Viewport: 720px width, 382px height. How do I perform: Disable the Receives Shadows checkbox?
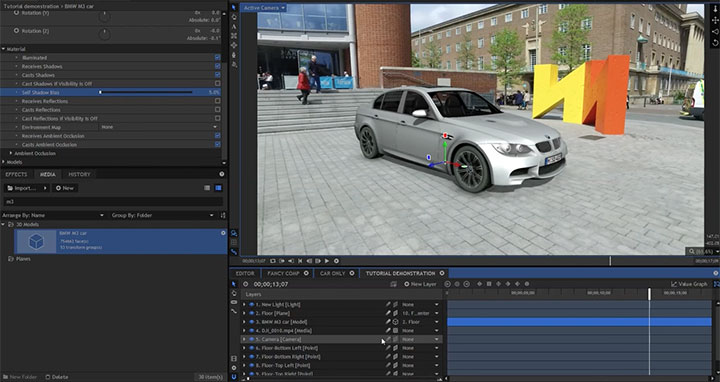[218, 66]
